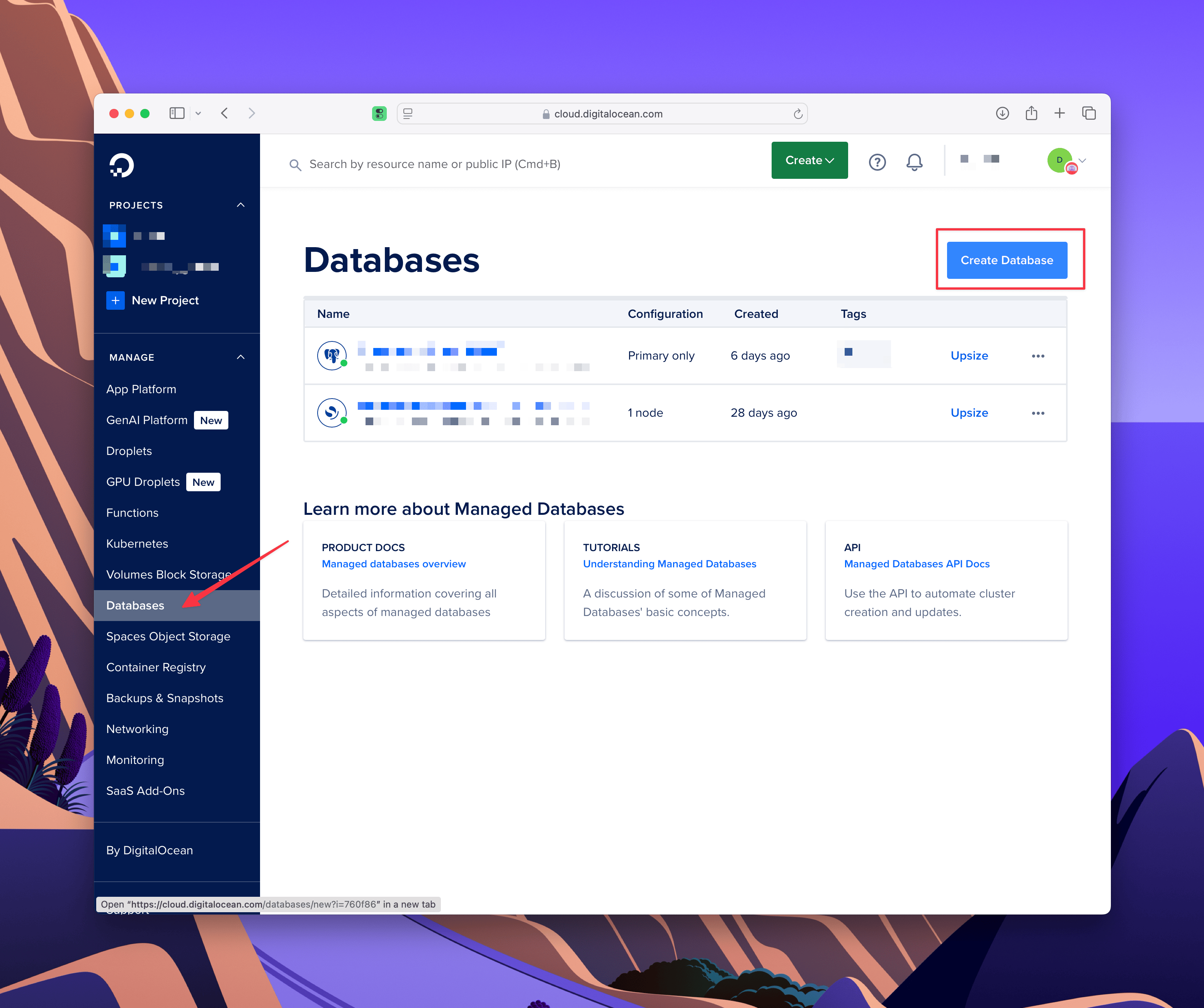
Task: Open Managed databases overview link
Action: tap(393, 564)
